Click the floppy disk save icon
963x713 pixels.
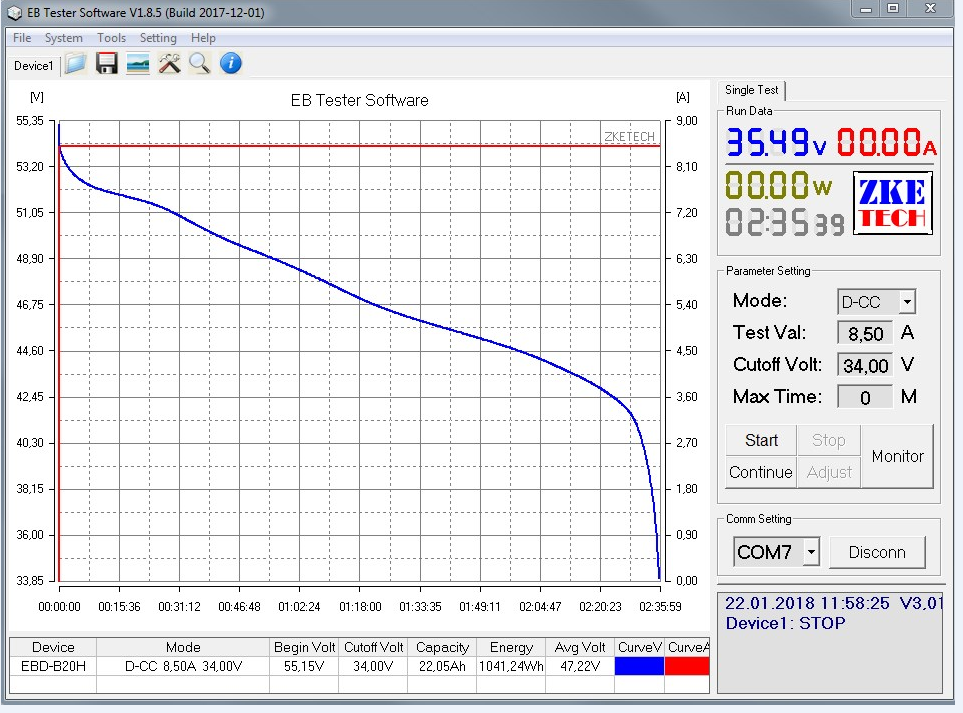[107, 64]
